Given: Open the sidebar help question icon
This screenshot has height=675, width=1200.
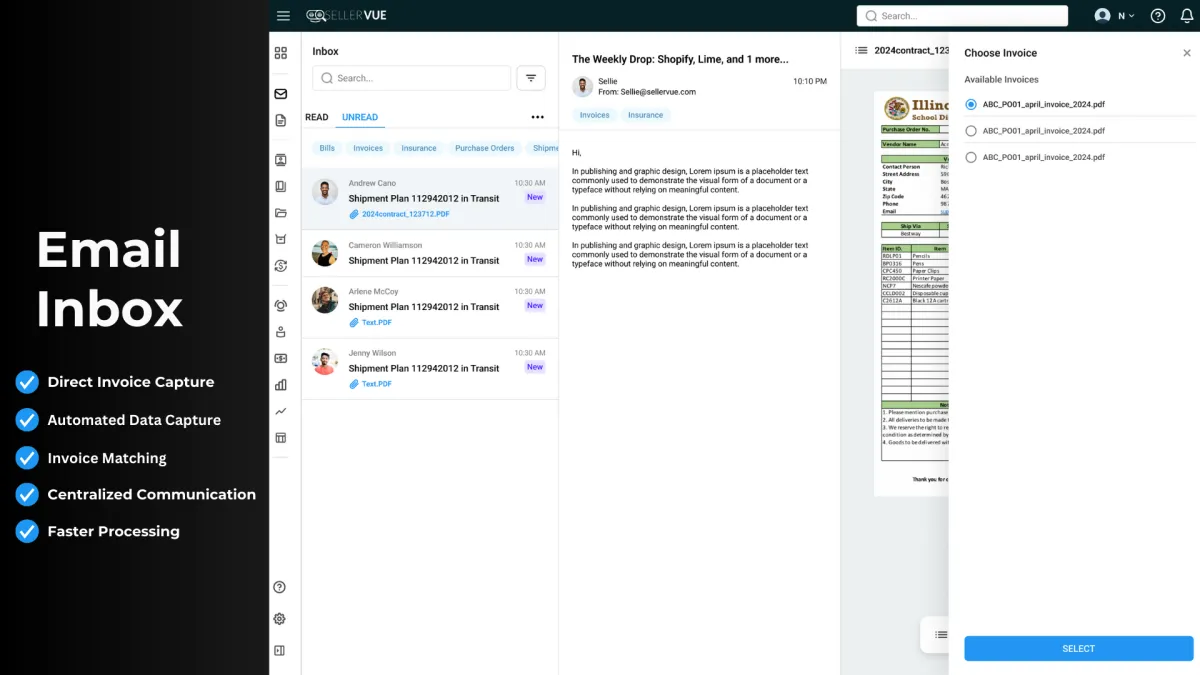Looking at the screenshot, I should 280,587.
